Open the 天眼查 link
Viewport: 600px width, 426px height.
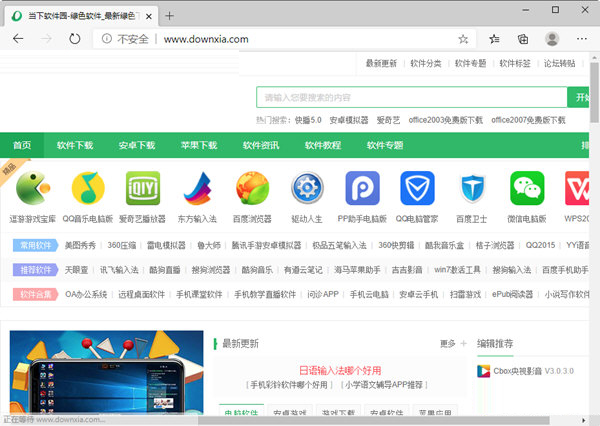pyautogui.click(x=76, y=270)
